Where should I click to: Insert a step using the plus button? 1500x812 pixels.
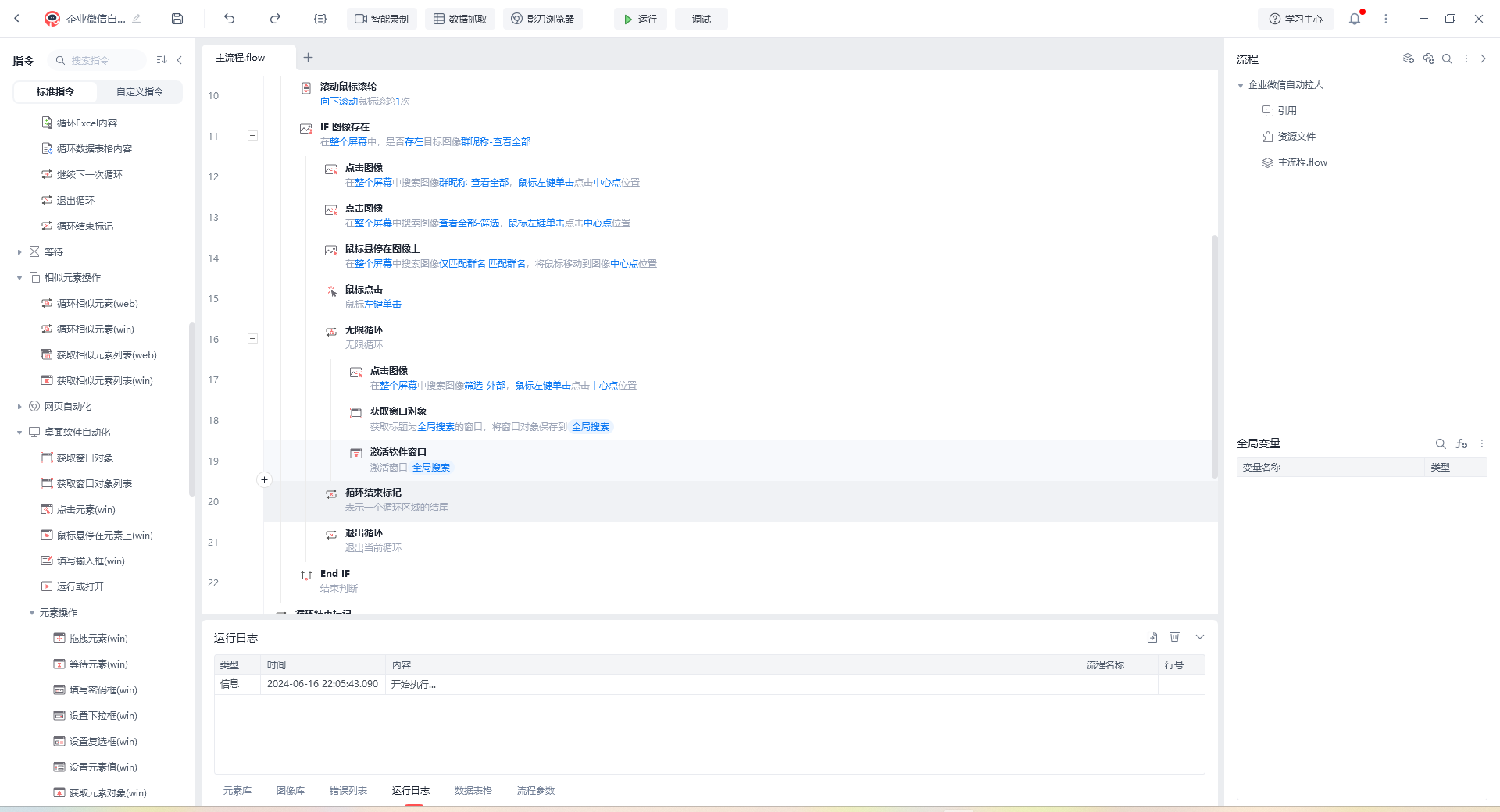tap(264, 480)
